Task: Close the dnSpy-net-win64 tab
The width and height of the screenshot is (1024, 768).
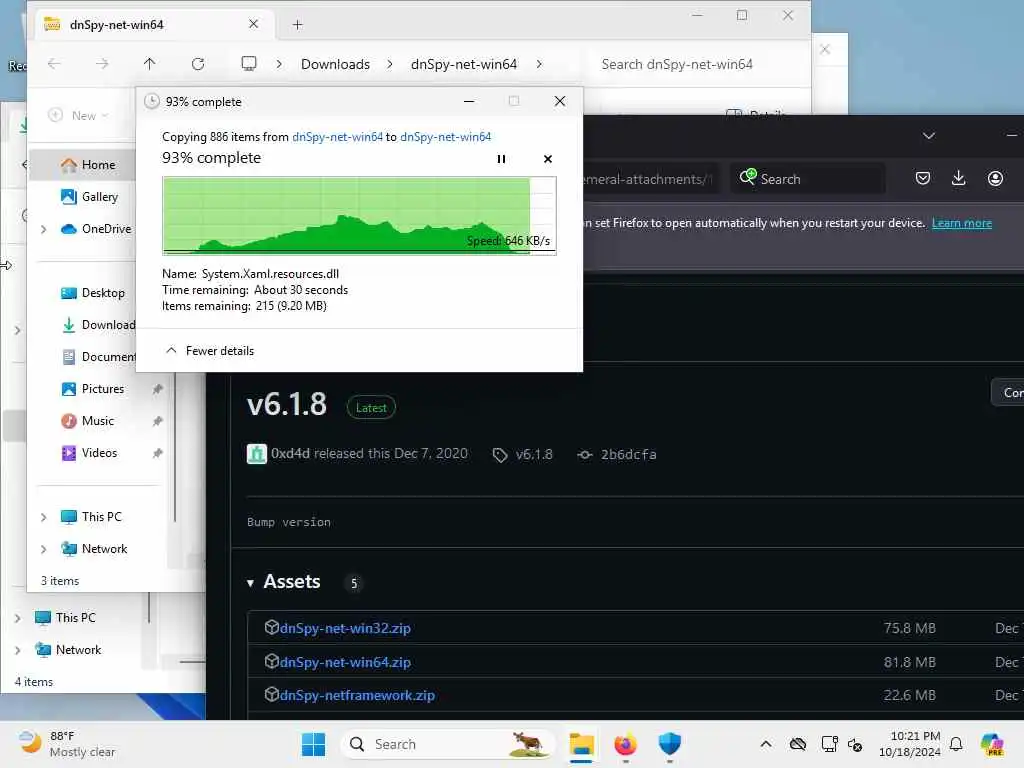Action: click(253, 24)
